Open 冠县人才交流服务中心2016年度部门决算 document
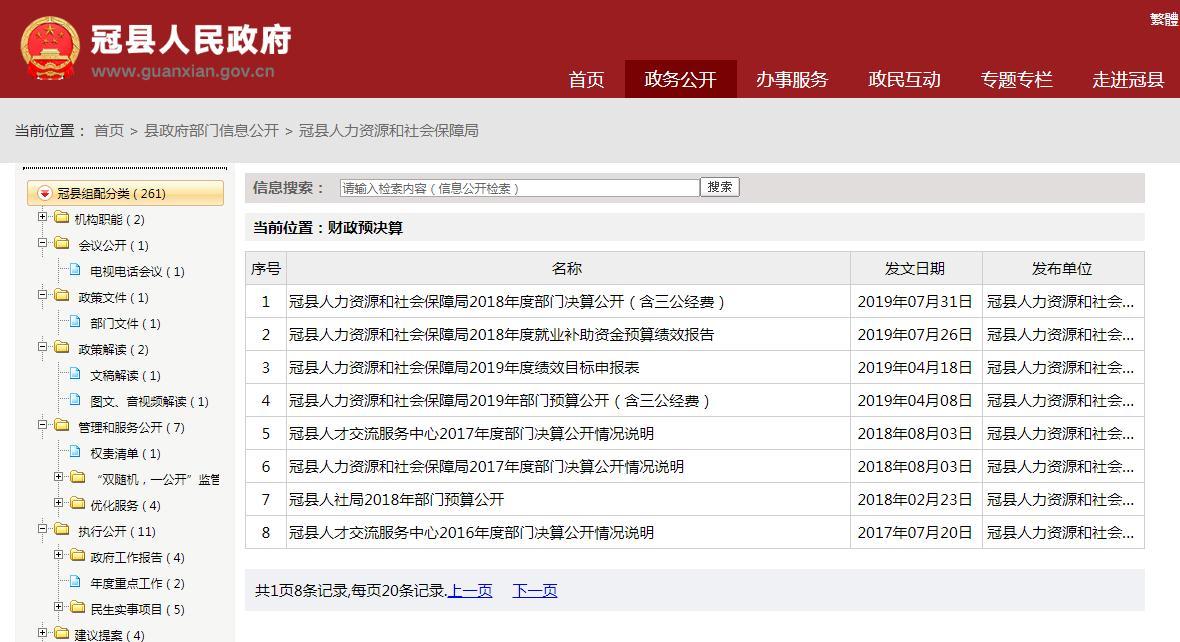Image resolution: width=1180 pixels, height=642 pixels. pyautogui.click(x=471, y=533)
